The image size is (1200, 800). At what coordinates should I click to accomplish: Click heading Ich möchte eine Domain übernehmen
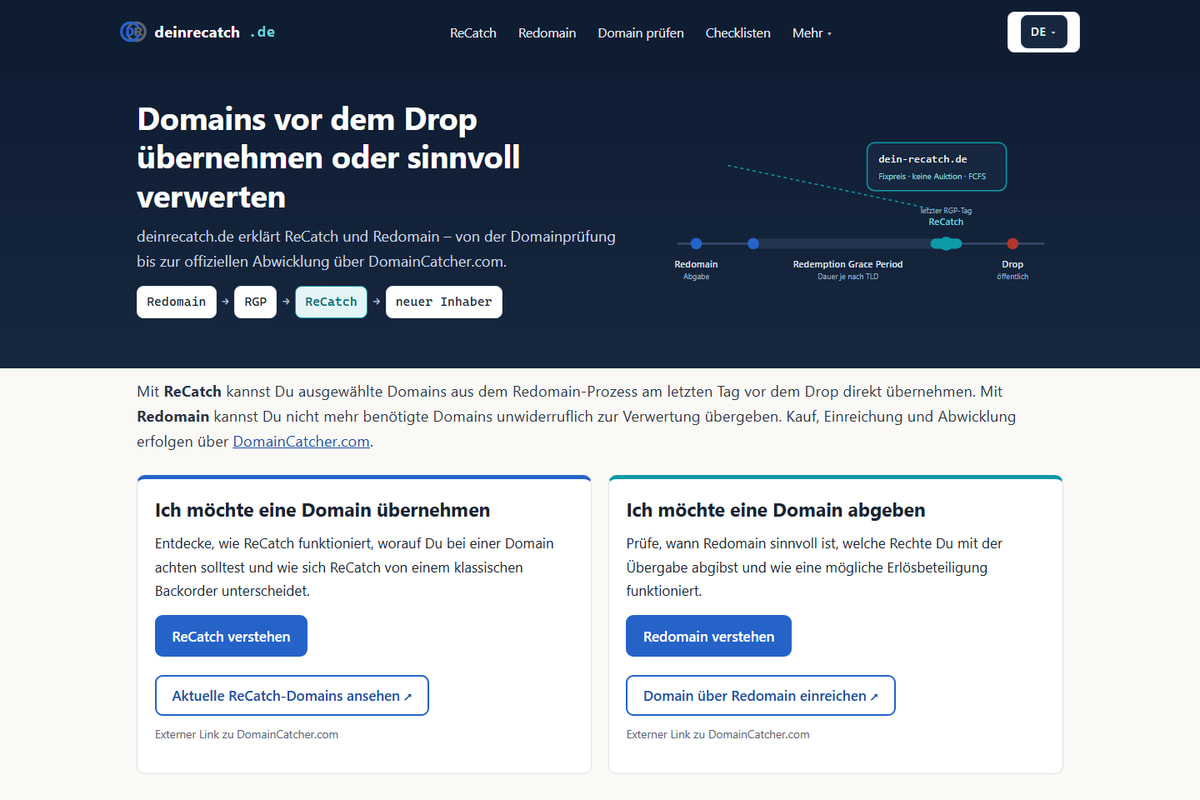323,510
